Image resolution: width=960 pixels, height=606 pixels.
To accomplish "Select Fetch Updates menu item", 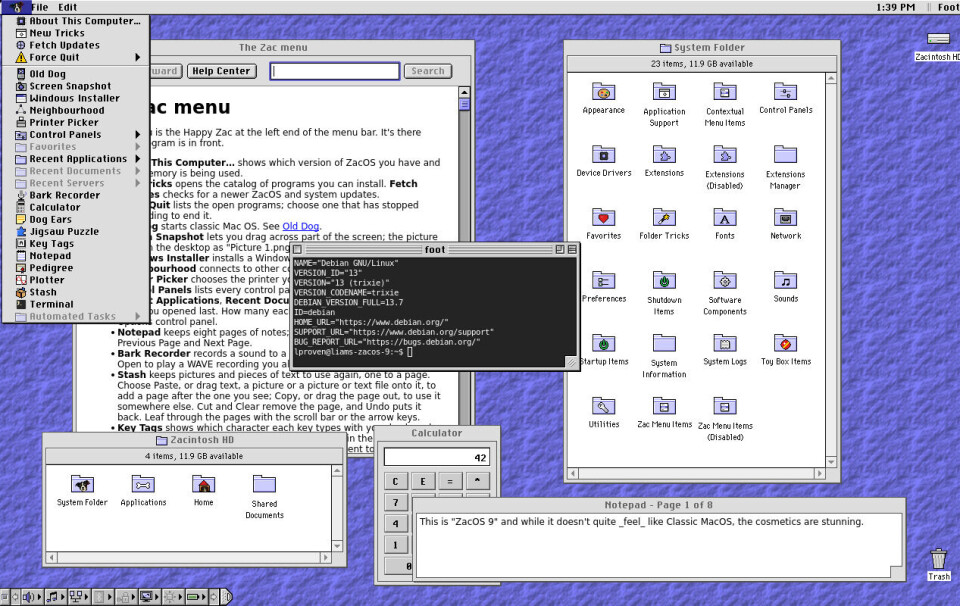I will coord(76,45).
